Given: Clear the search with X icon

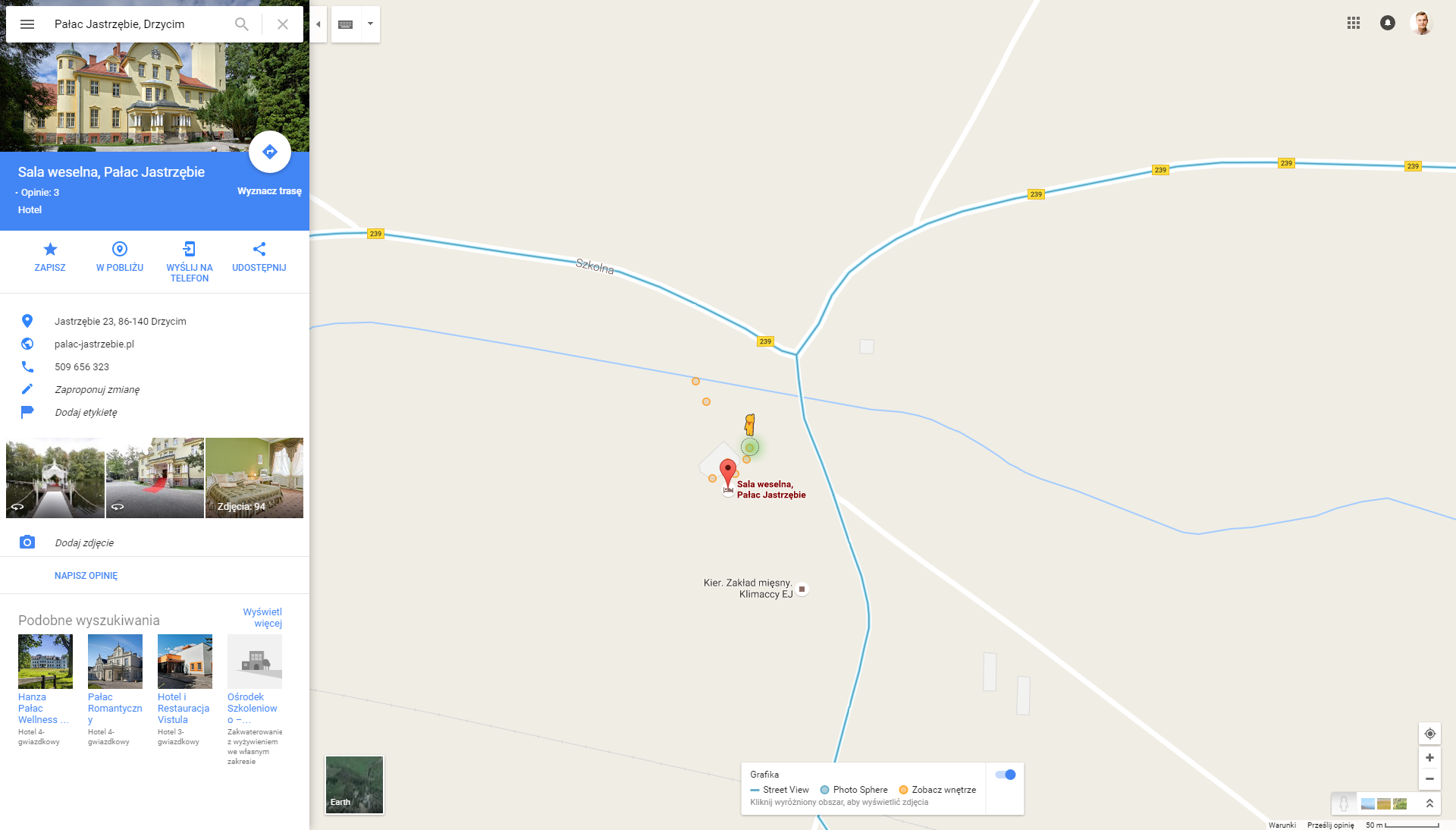Looking at the screenshot, I should [283, 24].
